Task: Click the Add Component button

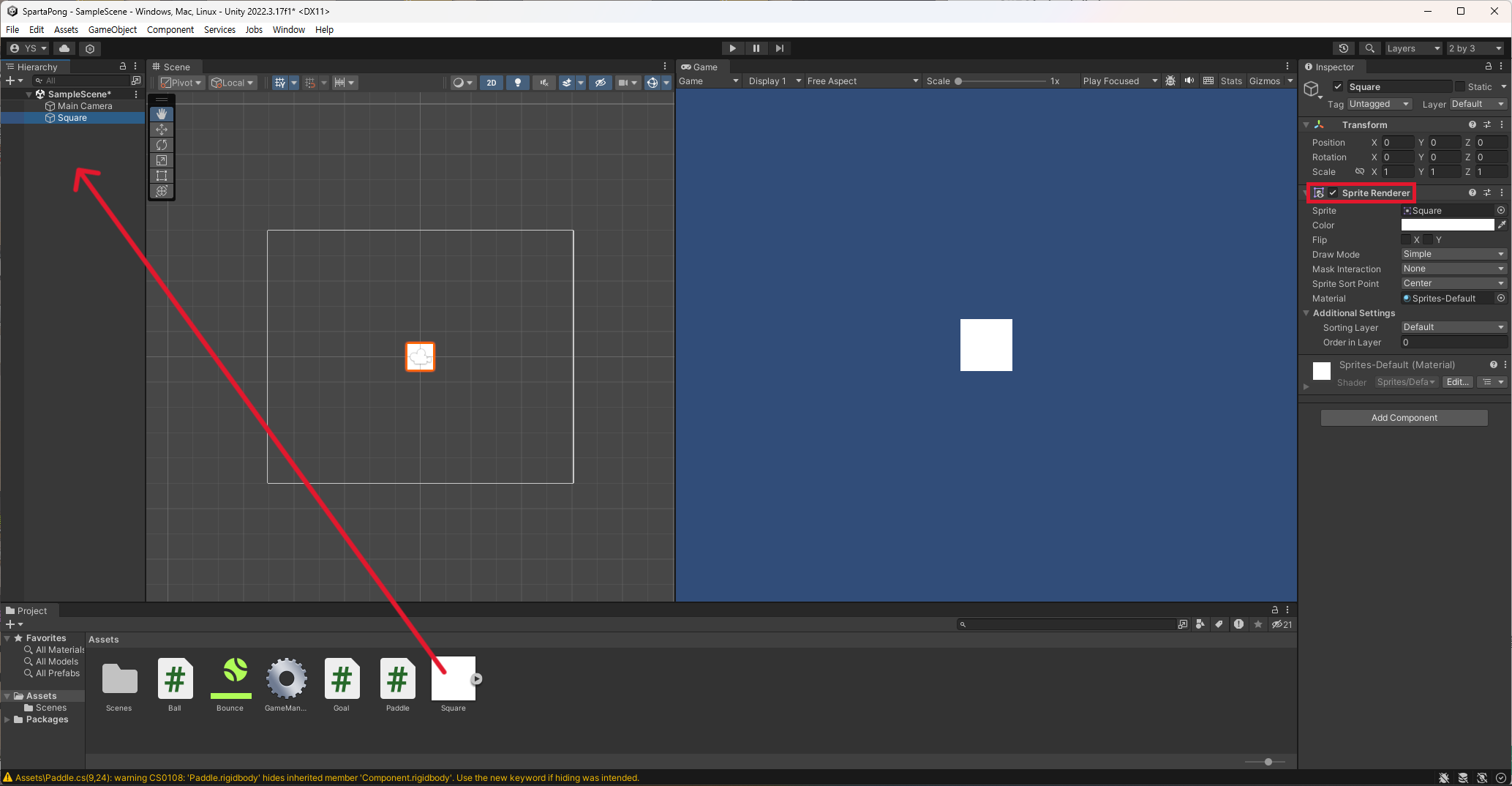Action: [x=1403, y=417]
